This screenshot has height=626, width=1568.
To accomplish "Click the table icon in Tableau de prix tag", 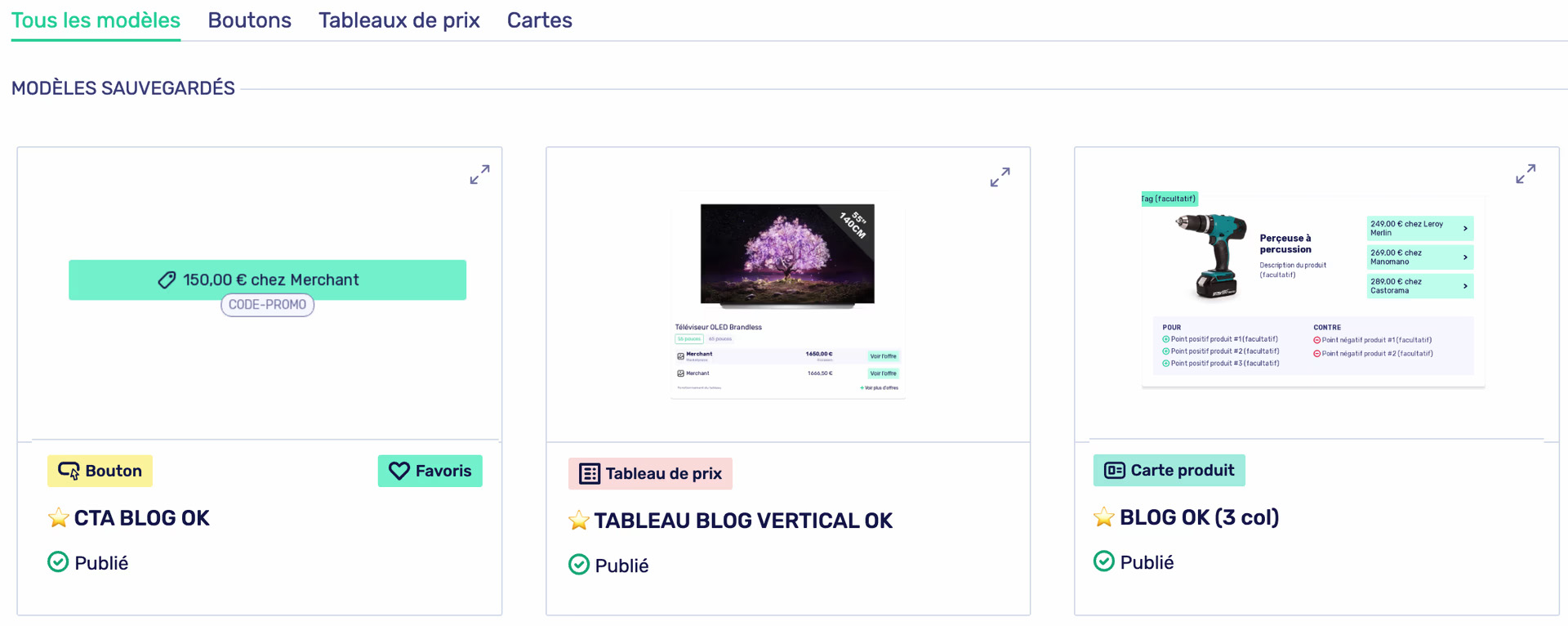I will coord(590,474).
